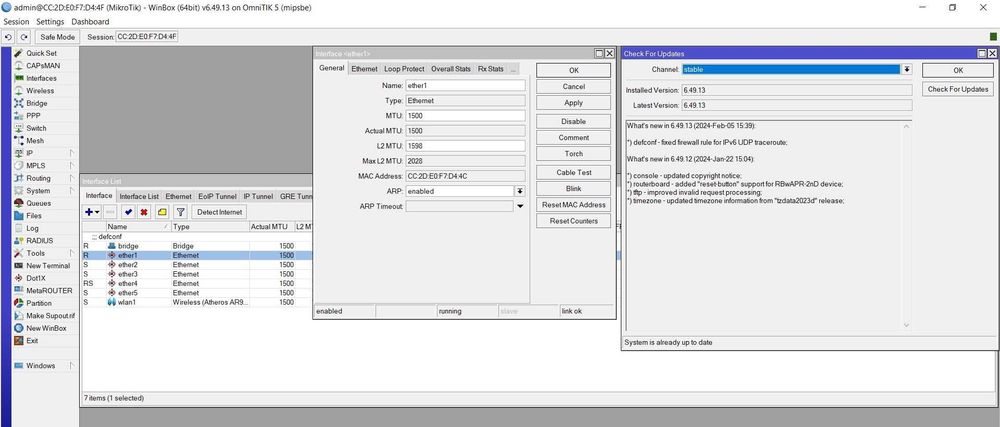Click the Reset MAC Address button

573,205
